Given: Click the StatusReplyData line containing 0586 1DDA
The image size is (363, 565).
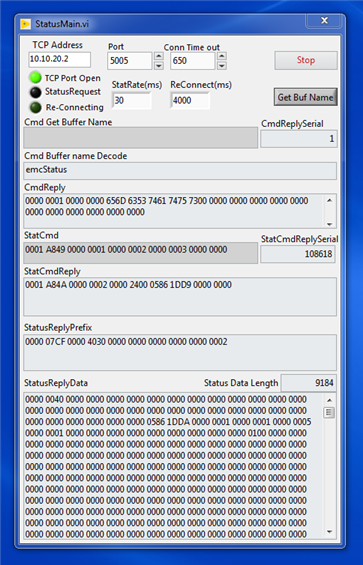Looking at the screenshot, I should point(168,422).
